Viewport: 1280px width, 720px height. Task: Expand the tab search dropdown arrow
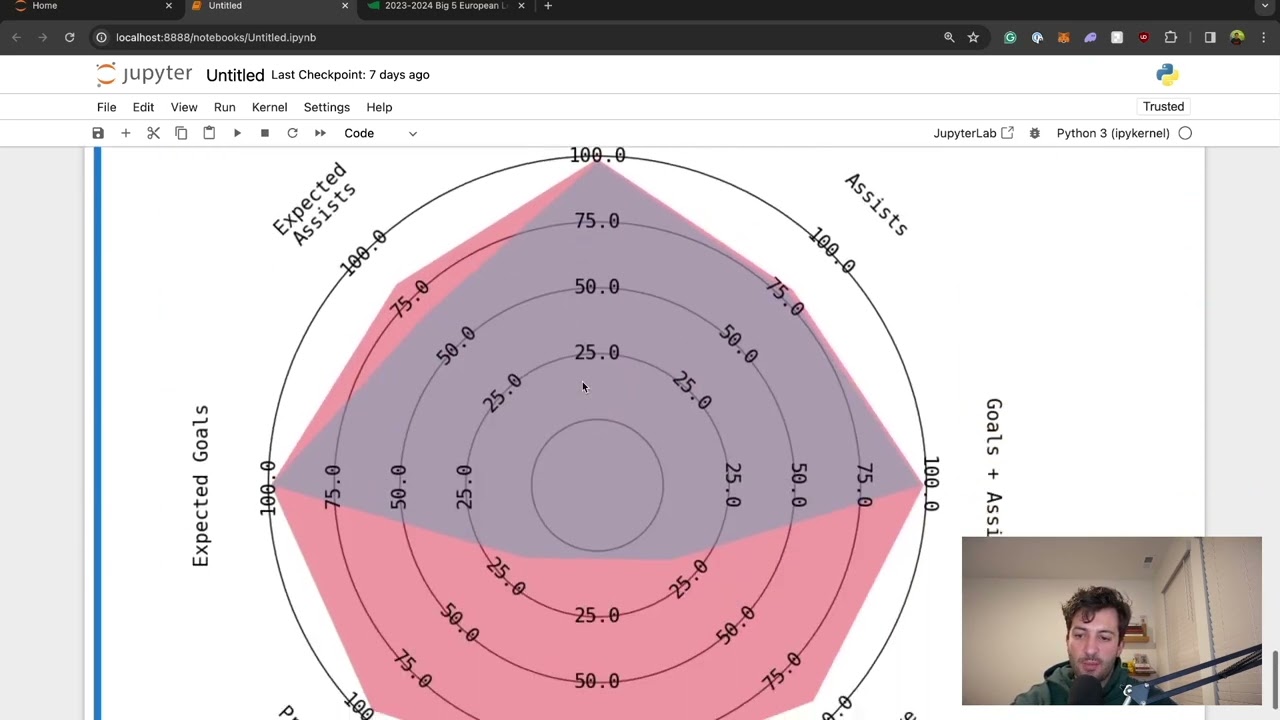(x=1265, y=6)
